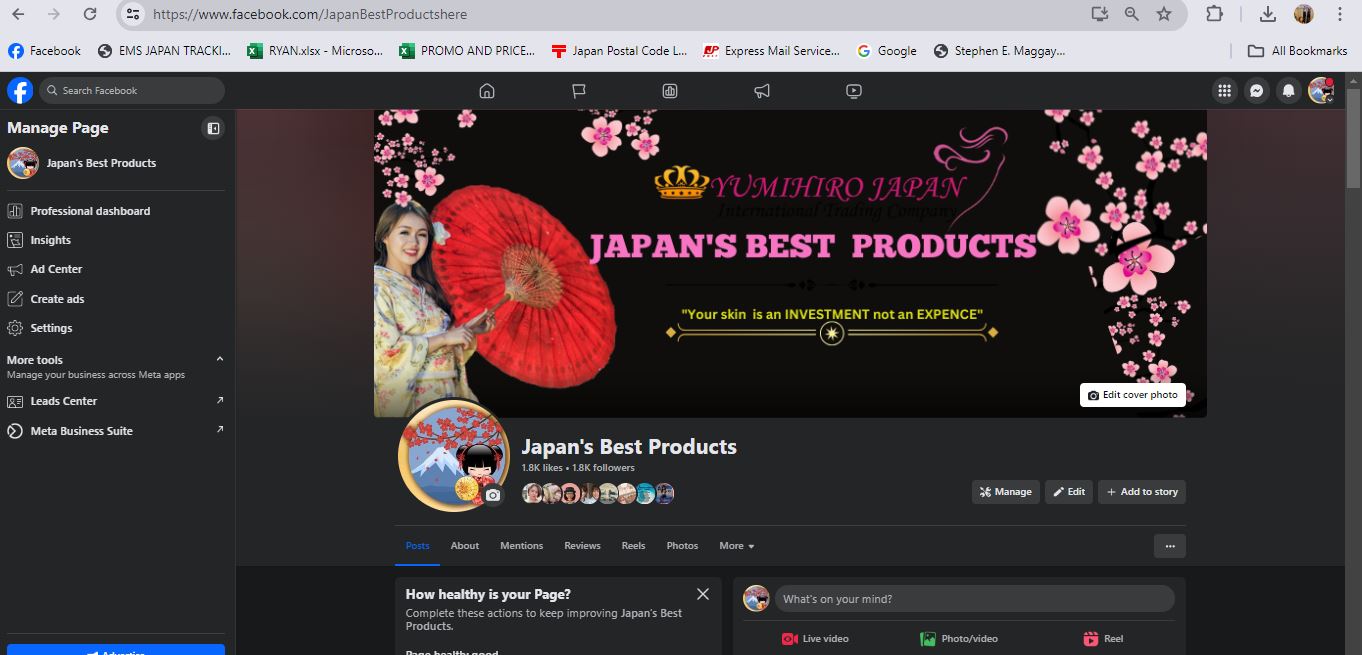Click the What's on your mind field
The image size is (1362, 655).
974,599
